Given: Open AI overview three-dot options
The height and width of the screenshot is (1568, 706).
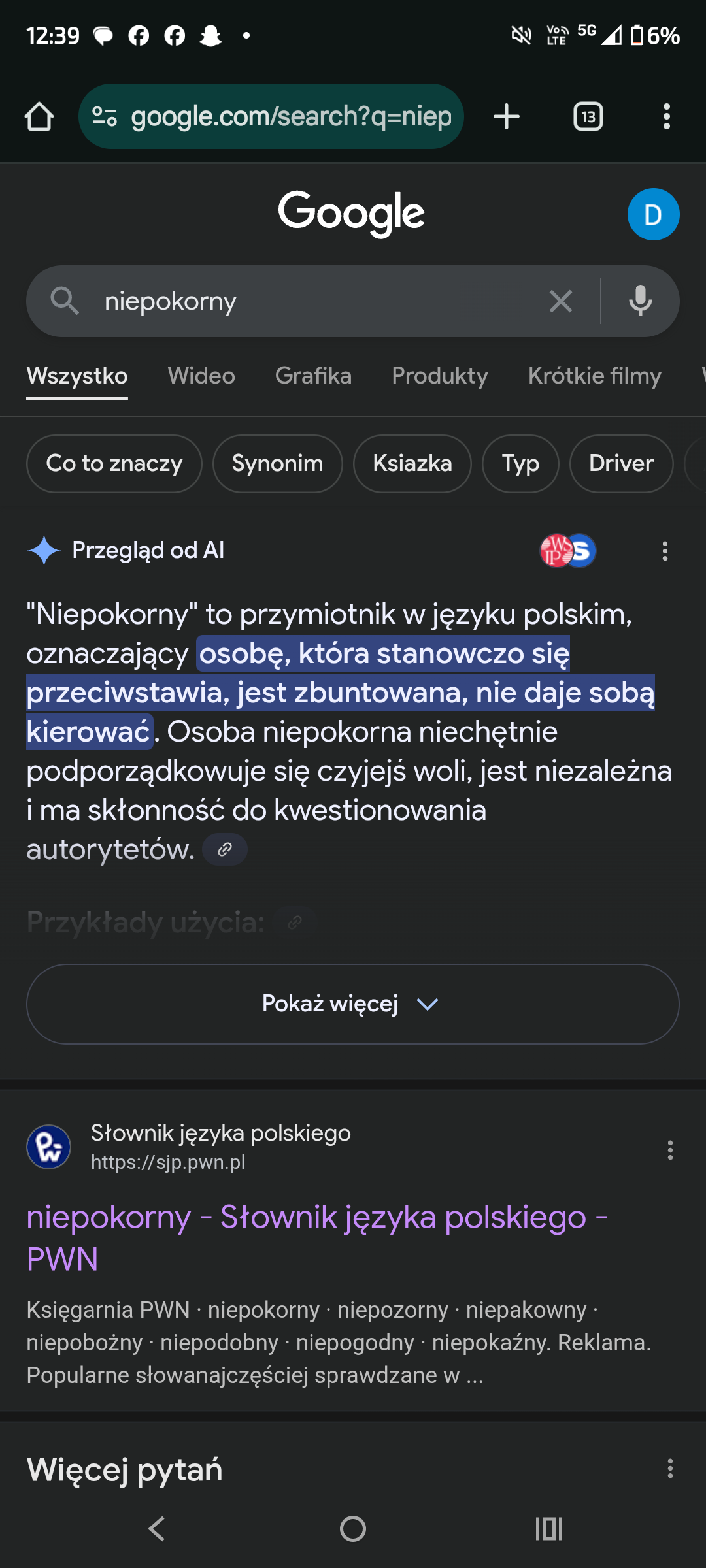Looking at the screenshot, I should (665, 551).
